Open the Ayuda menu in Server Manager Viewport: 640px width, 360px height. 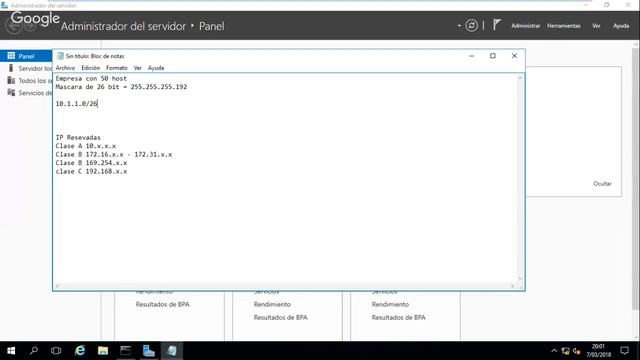point(621,26)
